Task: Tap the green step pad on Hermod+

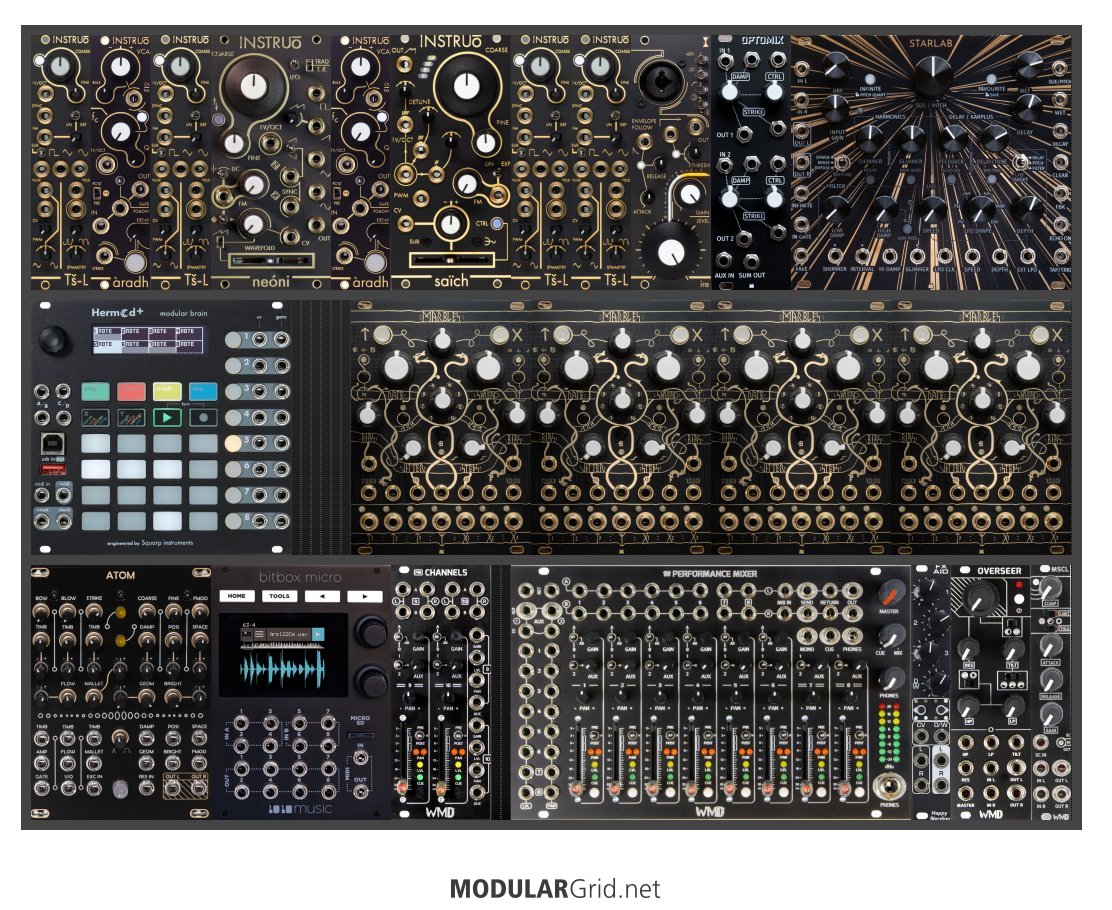Action: click(95, 391)
